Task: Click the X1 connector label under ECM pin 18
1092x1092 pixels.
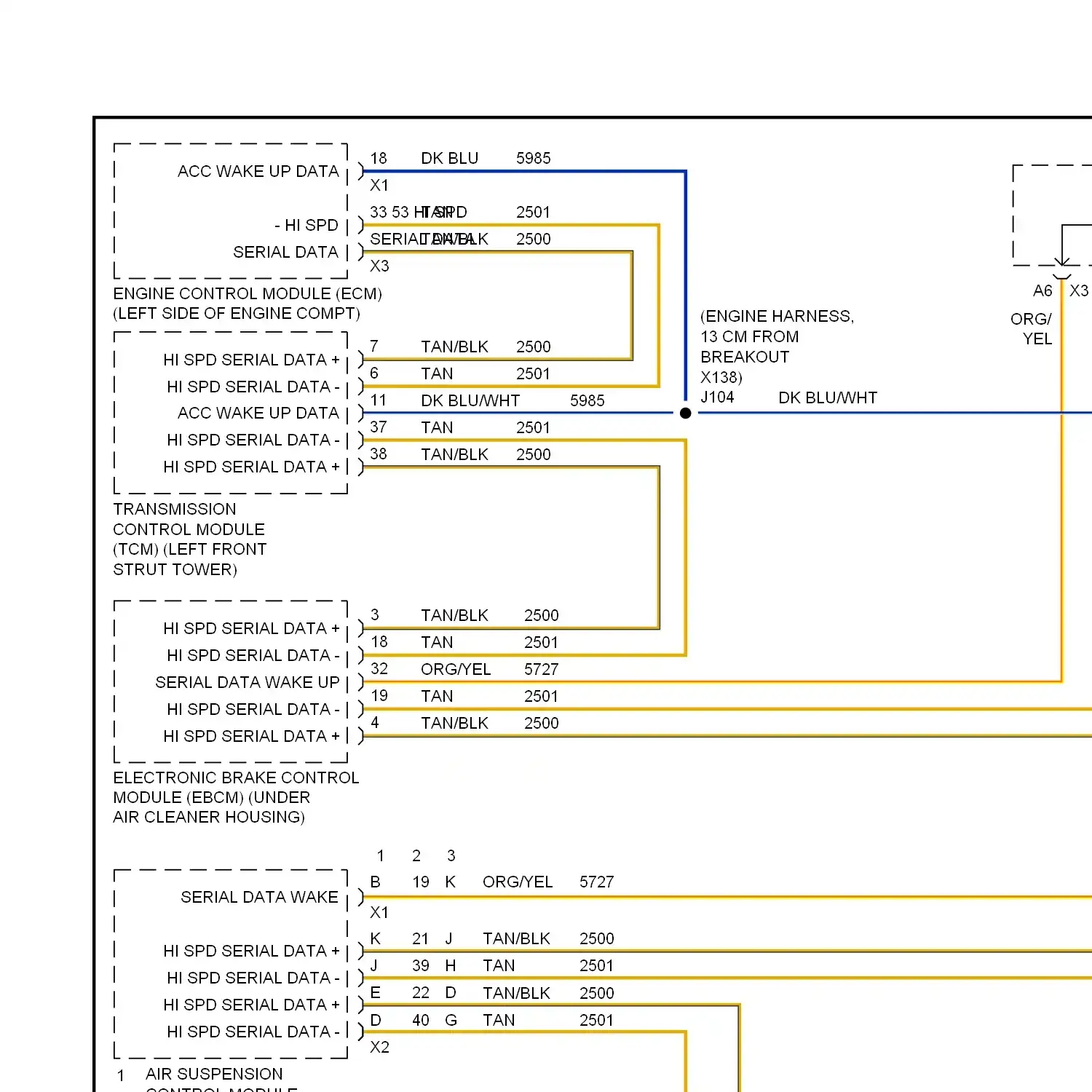Action: point(379,185)
